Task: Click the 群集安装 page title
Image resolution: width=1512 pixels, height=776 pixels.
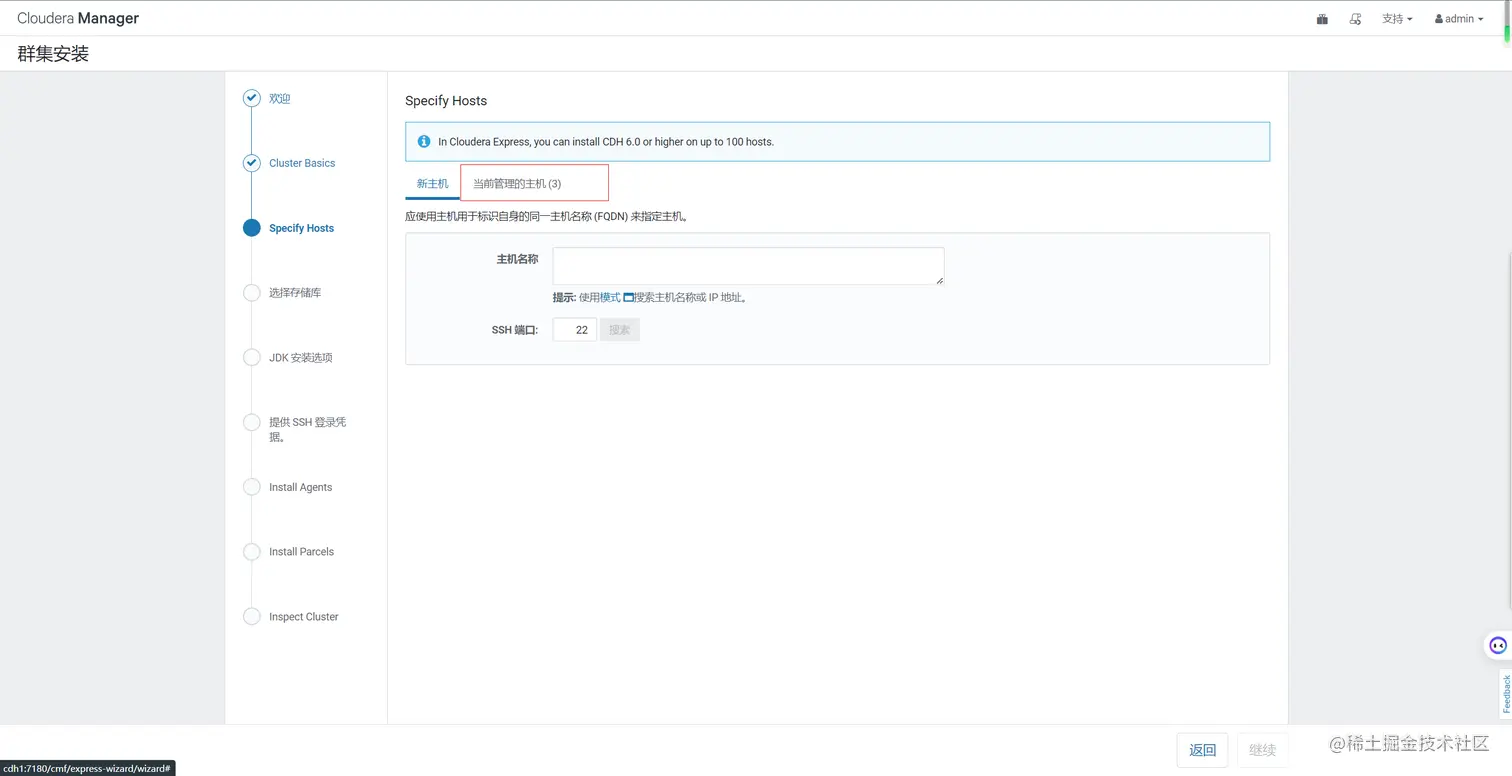Action: (x=53, y=54)
